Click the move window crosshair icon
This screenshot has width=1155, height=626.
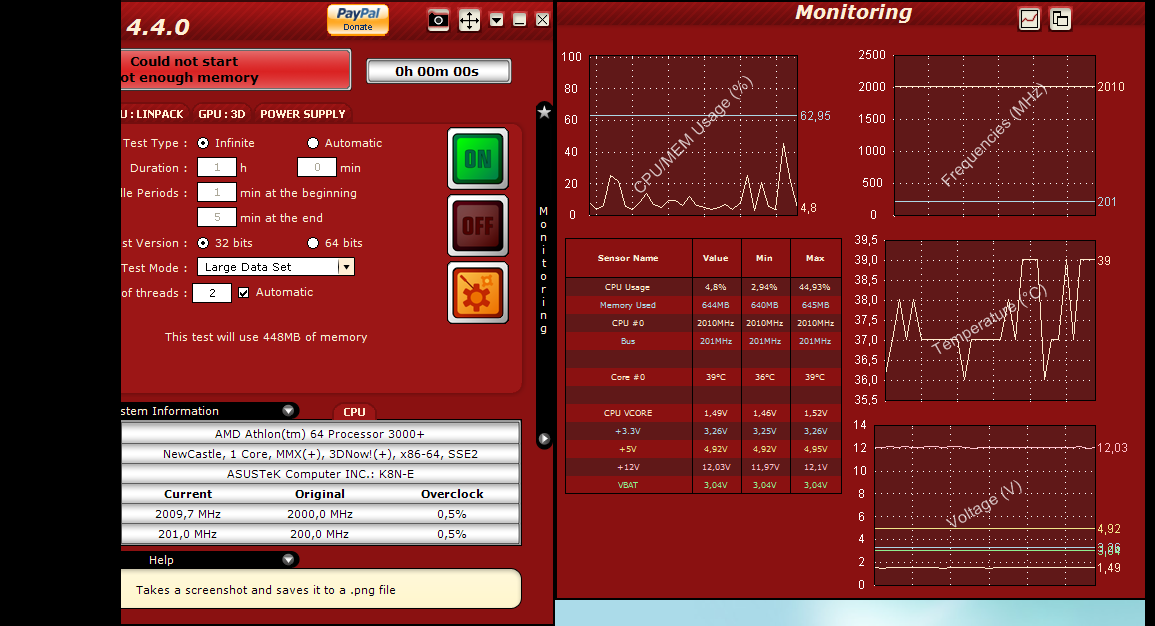tap(469, 20)
